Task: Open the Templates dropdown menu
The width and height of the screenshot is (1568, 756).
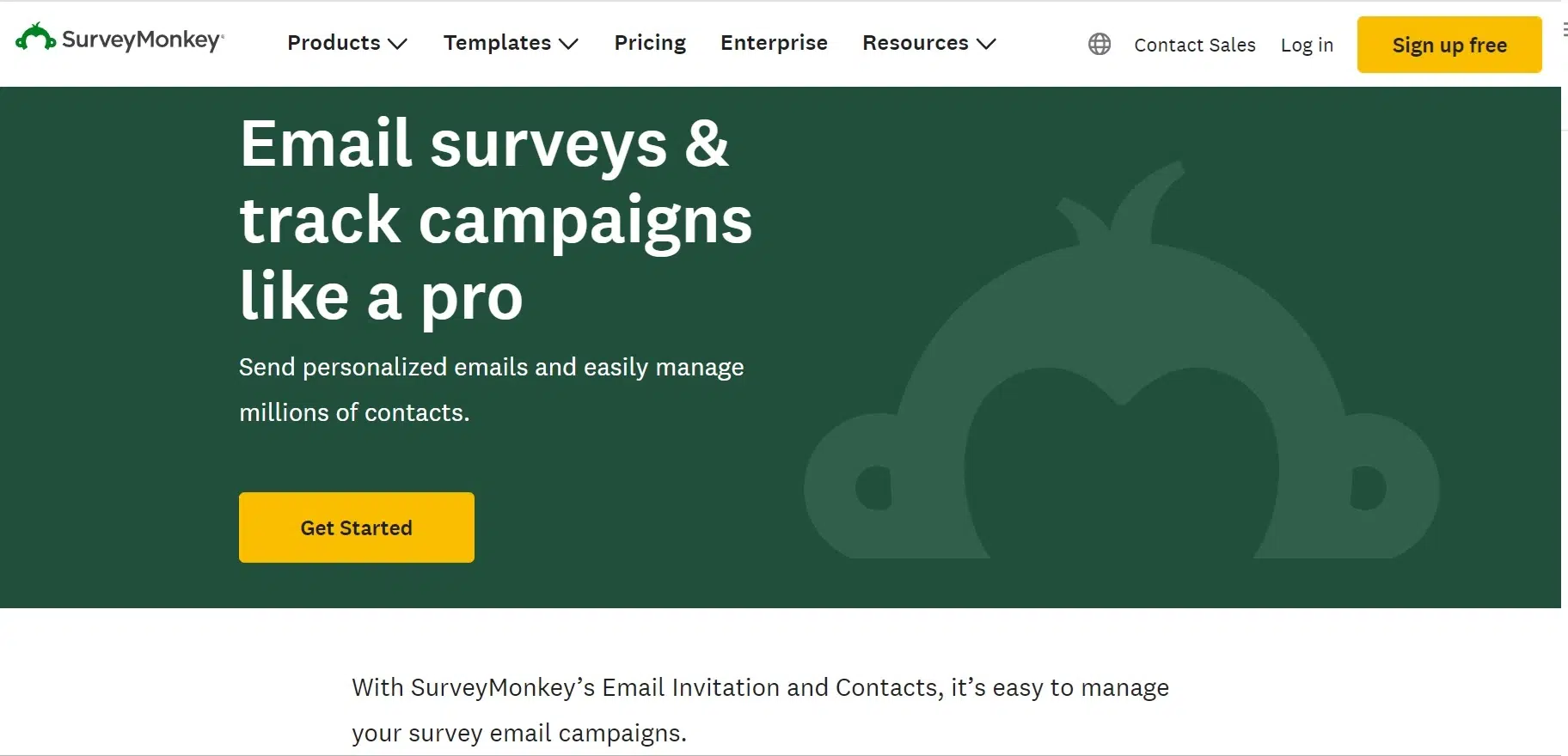Action: (497, 43)
